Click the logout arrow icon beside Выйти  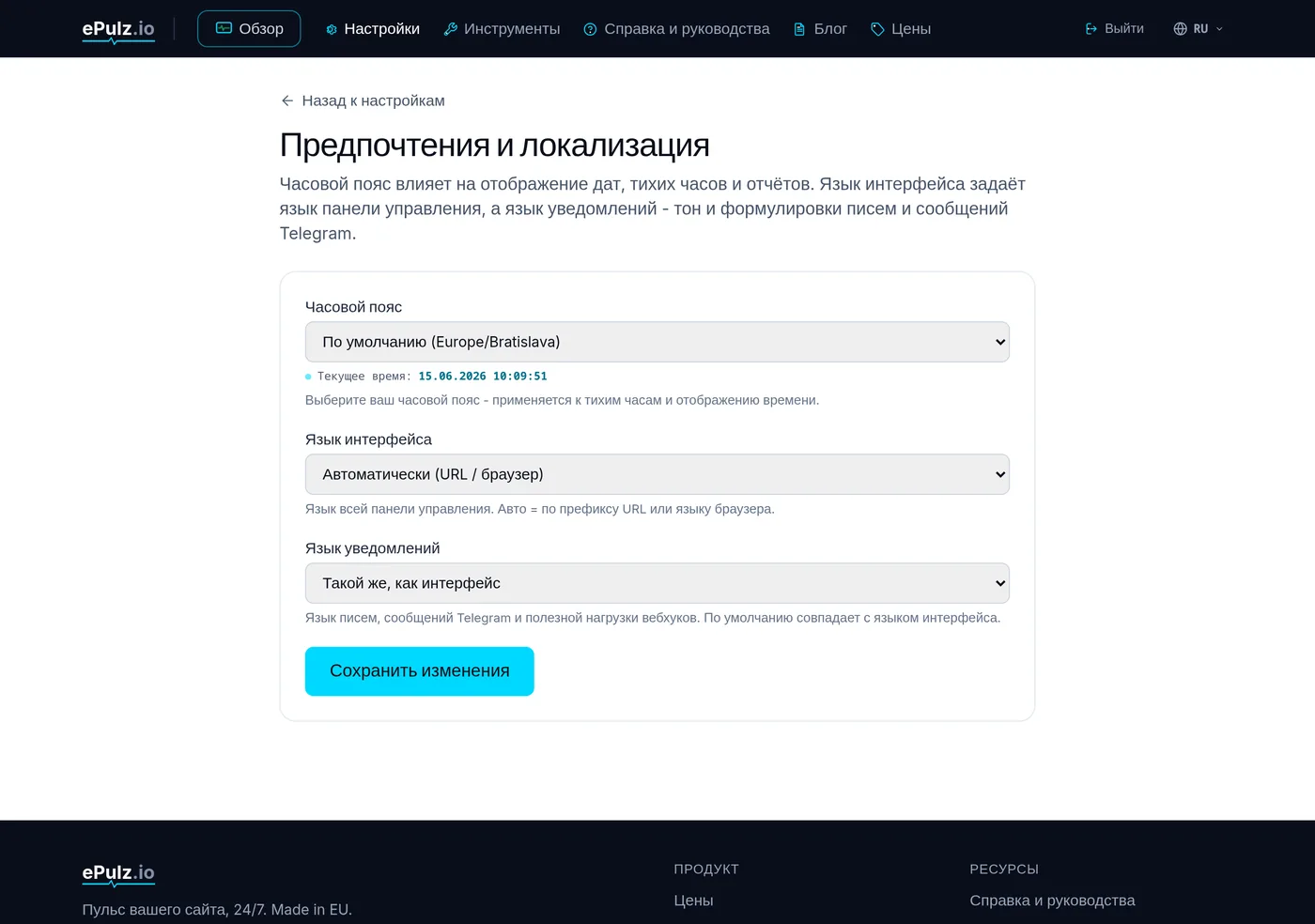coord(1091,29)
